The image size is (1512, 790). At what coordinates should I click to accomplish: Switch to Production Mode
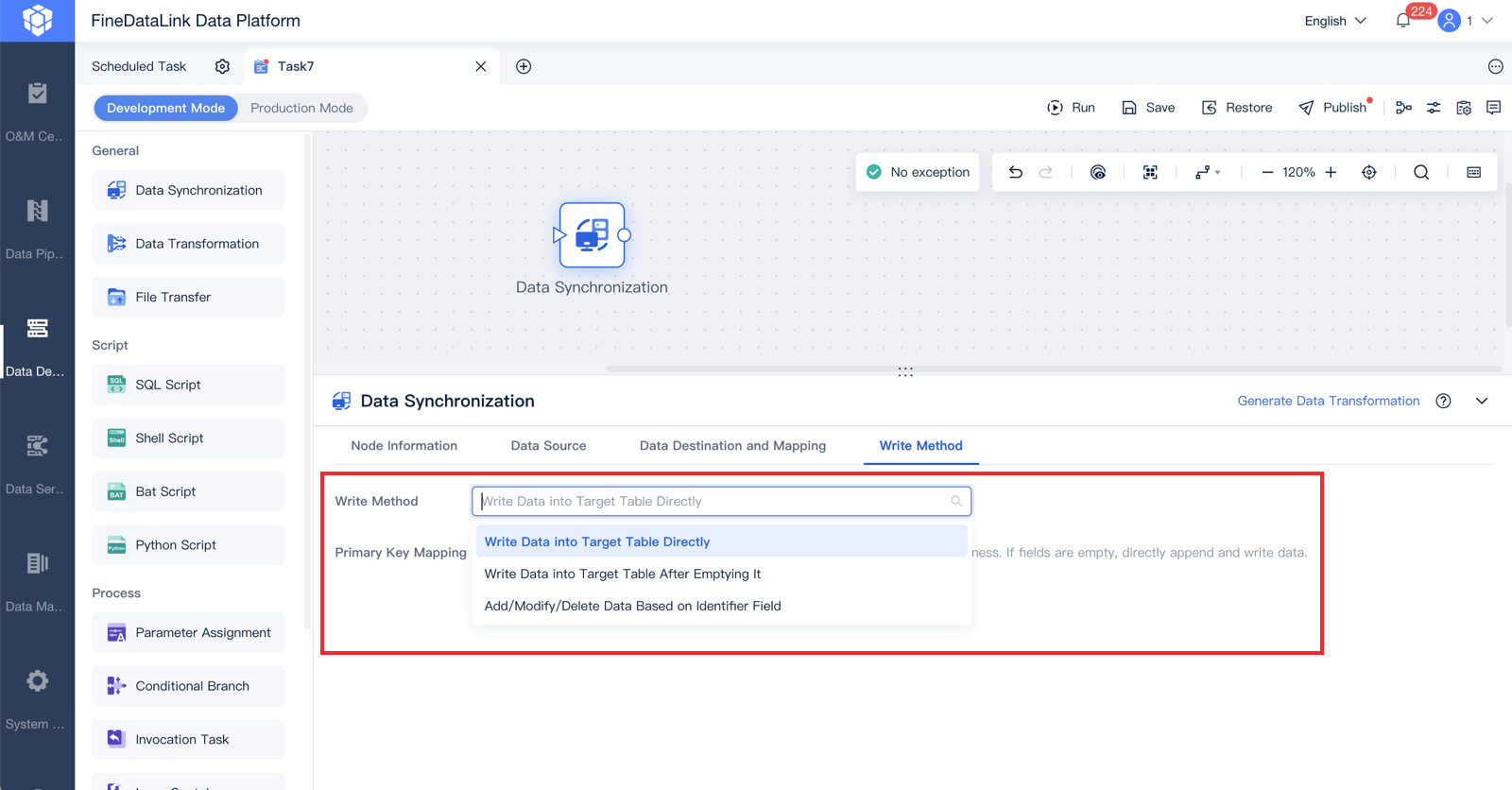[301, 108]
